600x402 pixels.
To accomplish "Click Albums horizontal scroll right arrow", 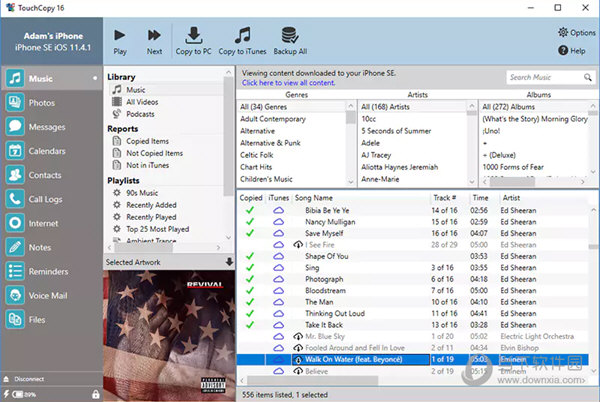I will point(583,182).
